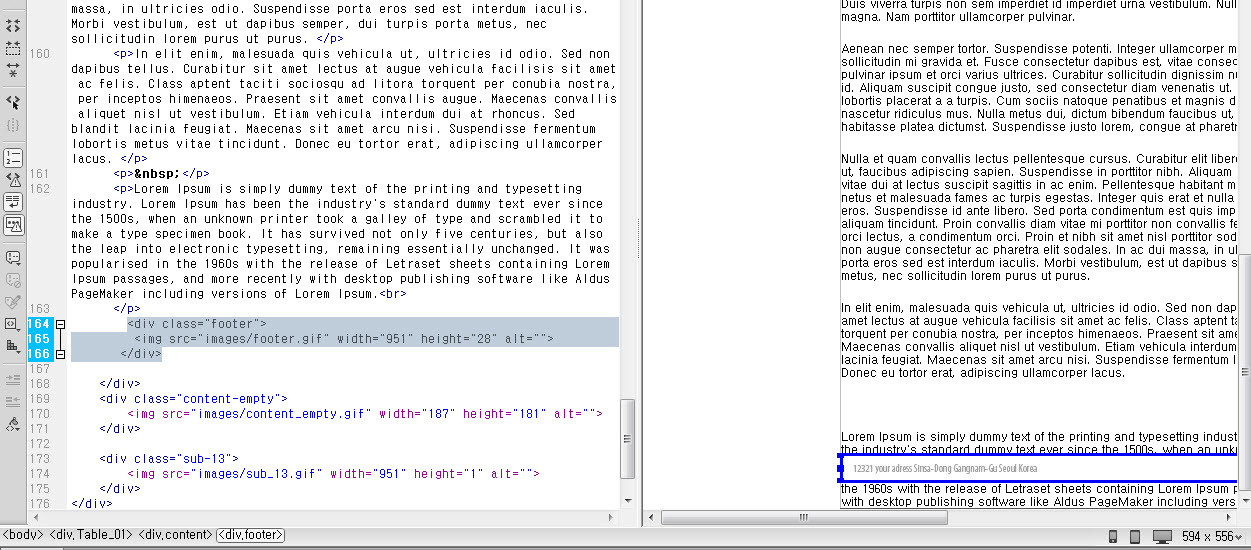1251x550 pixels.
Task: Collapse code block at line 164
Action: coord(60,324)
